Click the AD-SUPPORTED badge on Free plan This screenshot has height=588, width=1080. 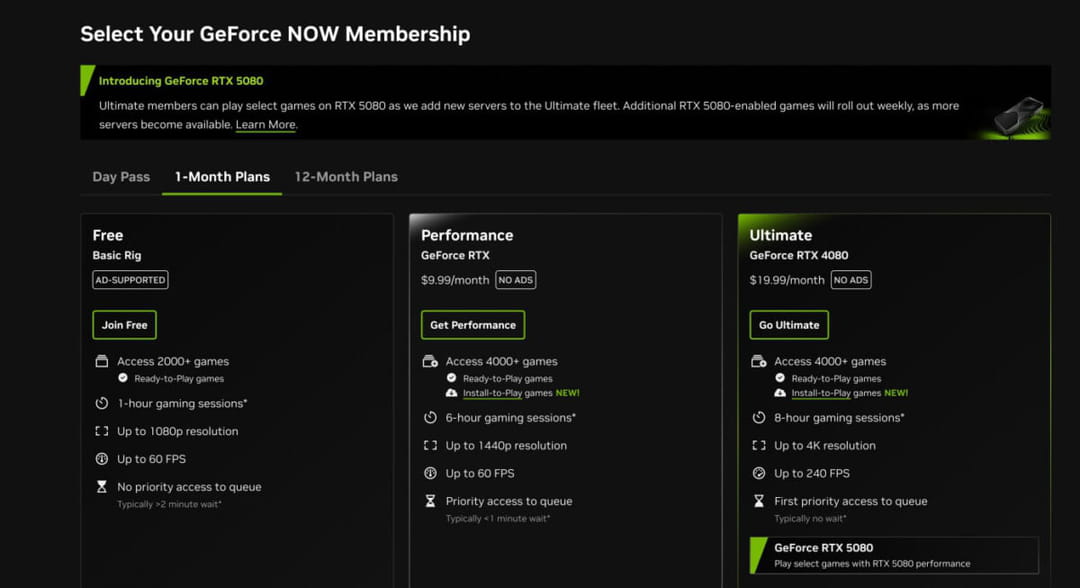[130, 280]
